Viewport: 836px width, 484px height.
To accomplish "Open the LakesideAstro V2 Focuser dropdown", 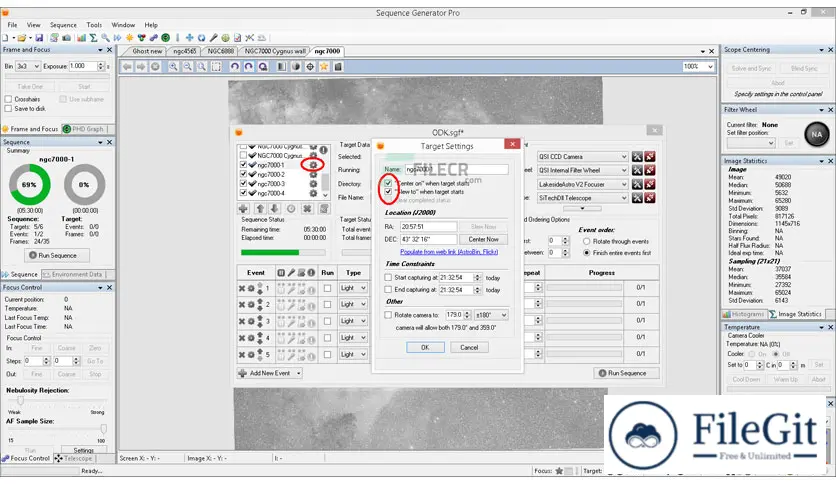I will (582, 184).
